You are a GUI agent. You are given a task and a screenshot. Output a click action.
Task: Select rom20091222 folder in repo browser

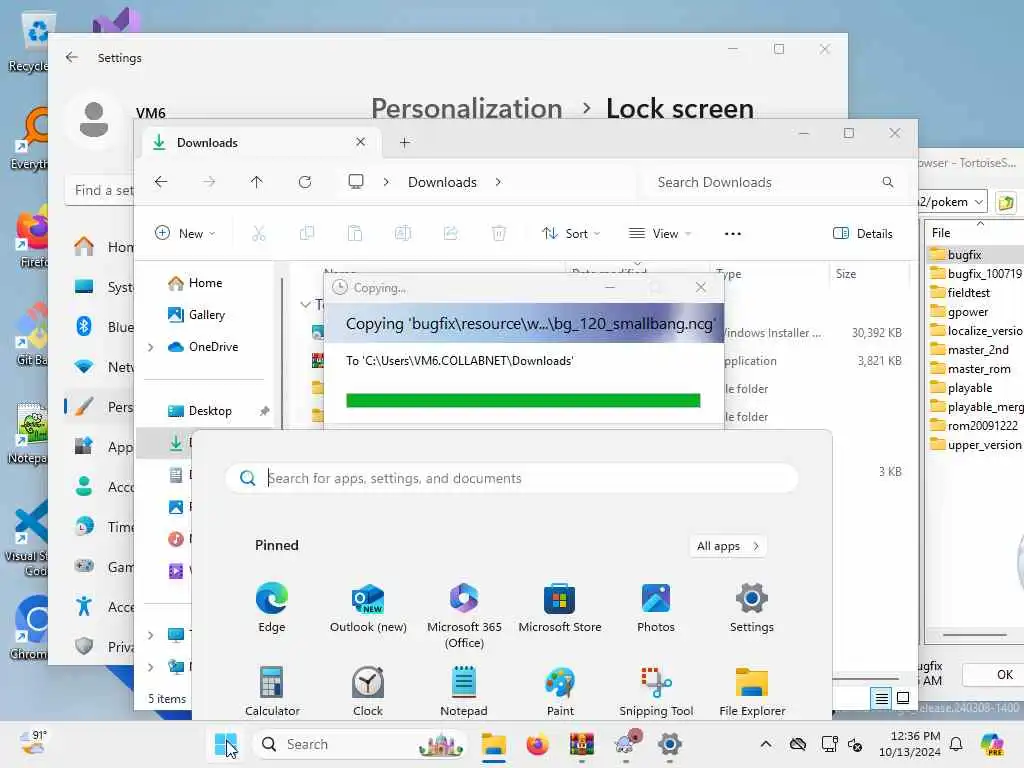(x=982, y=426)
